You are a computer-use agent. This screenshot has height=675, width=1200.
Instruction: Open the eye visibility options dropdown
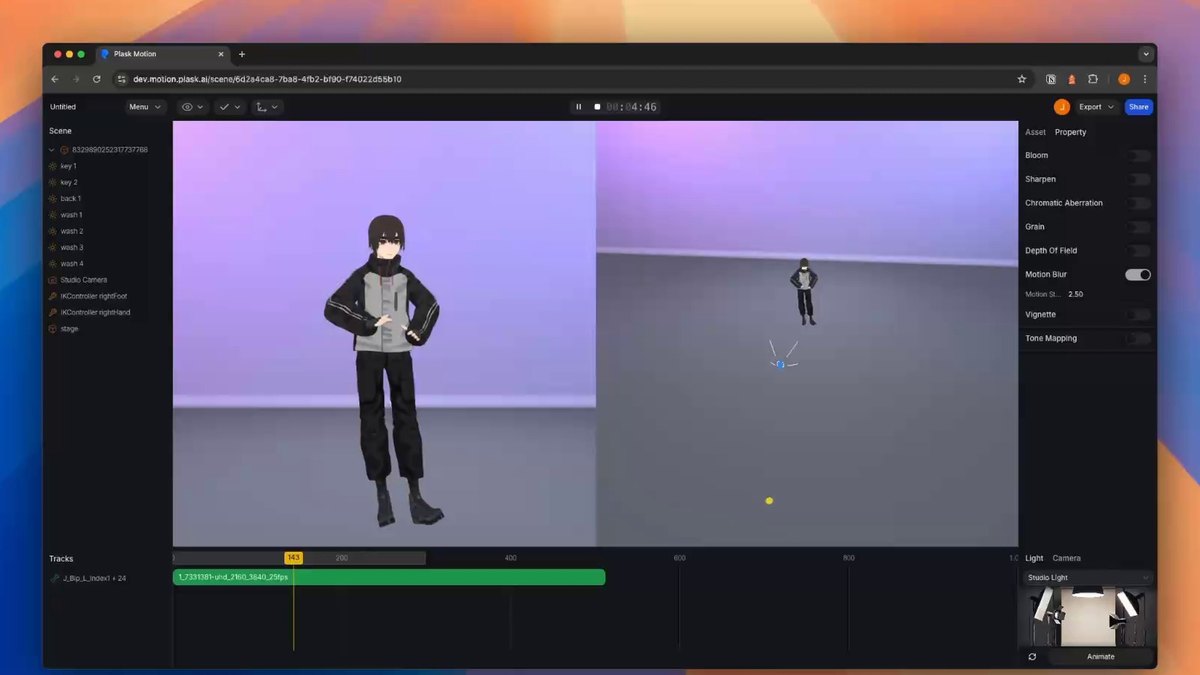193,107
